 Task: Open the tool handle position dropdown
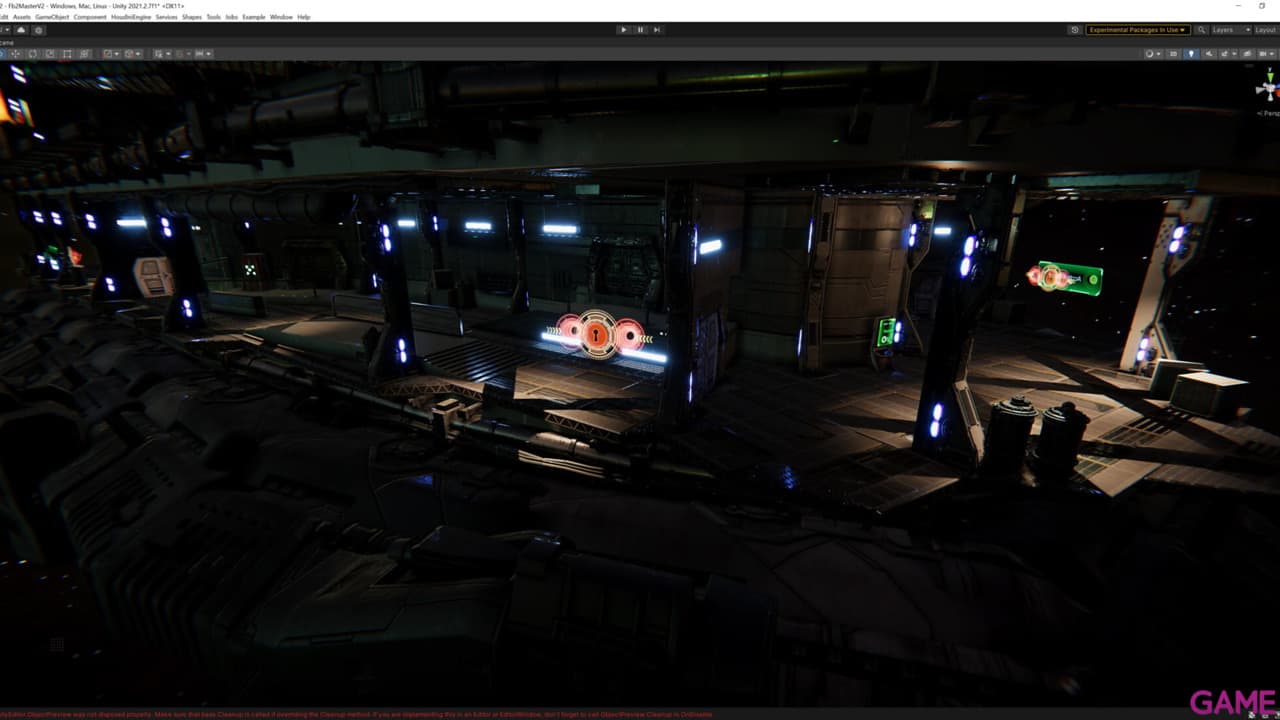111,54
